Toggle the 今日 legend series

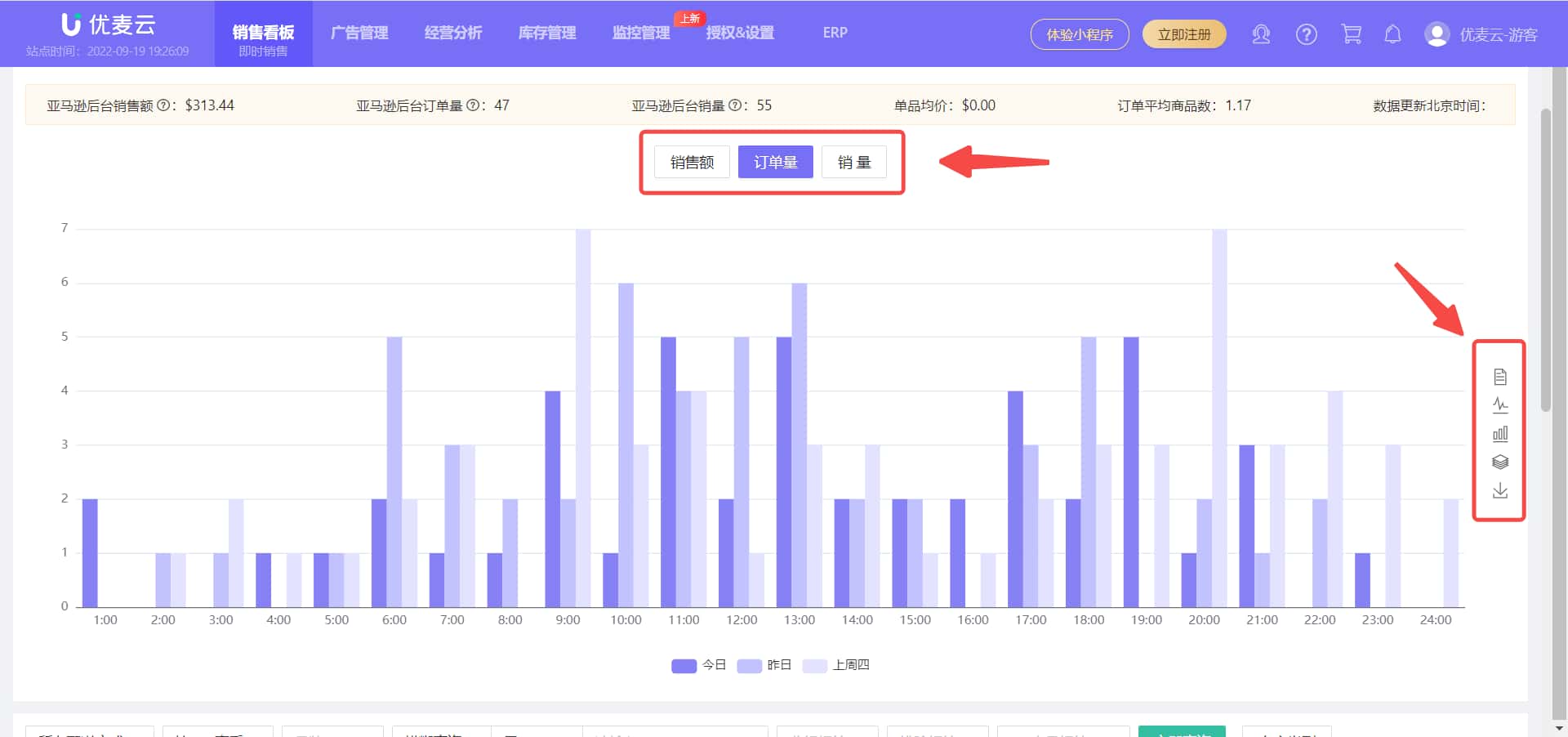click(x=698, y=665)
